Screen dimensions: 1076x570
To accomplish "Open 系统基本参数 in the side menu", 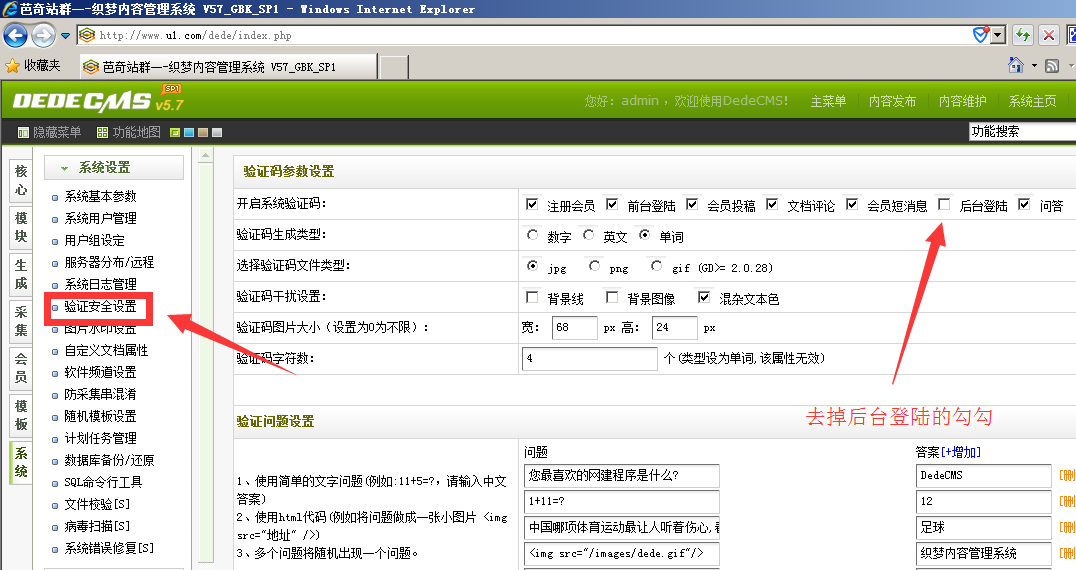I will click(x=100, y=196).
